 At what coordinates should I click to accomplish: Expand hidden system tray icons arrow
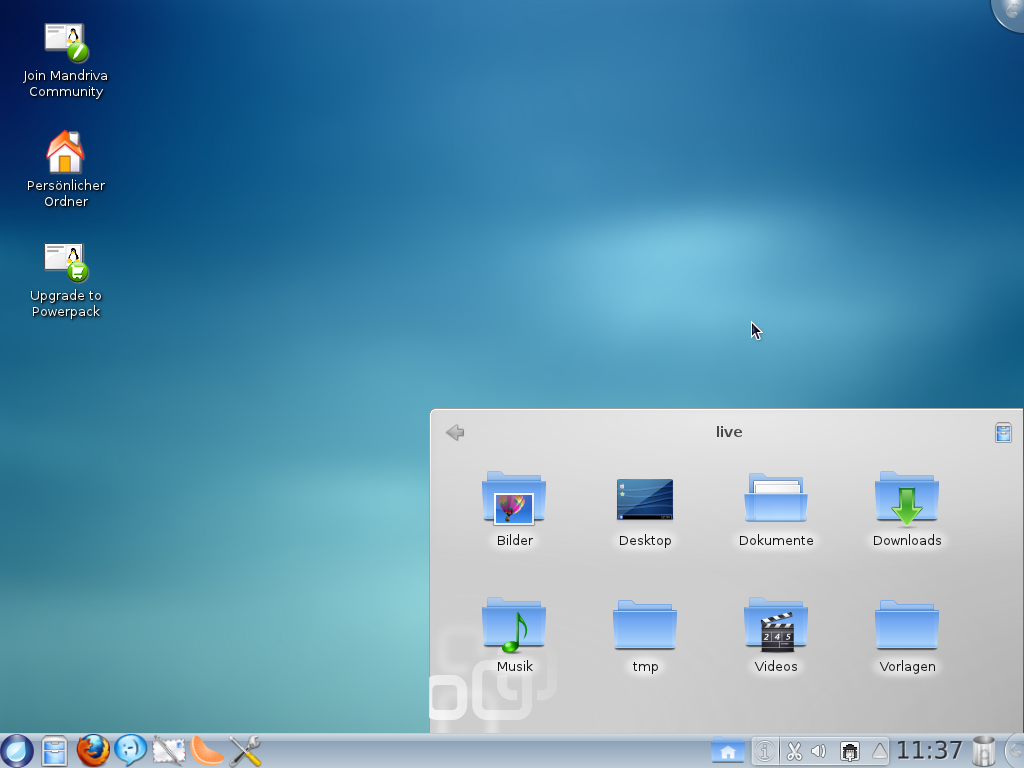880,751
